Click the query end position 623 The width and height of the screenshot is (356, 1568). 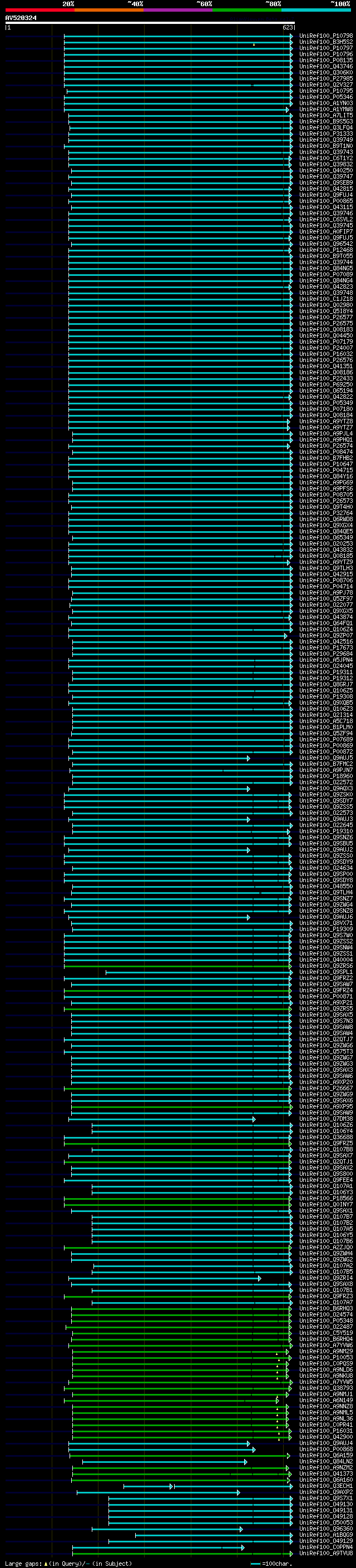coord(288,27)
